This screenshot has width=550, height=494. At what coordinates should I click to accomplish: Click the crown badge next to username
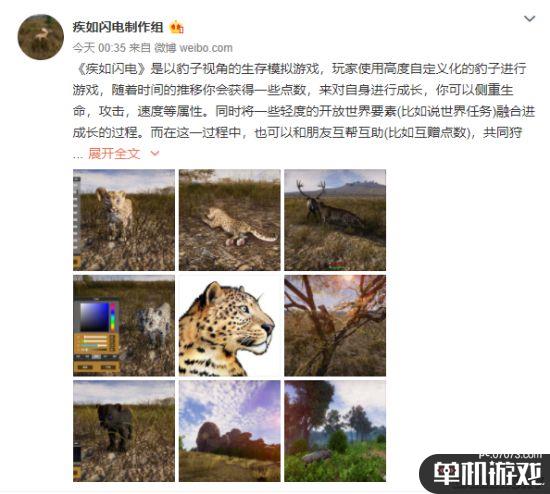(x=176, y=27)
